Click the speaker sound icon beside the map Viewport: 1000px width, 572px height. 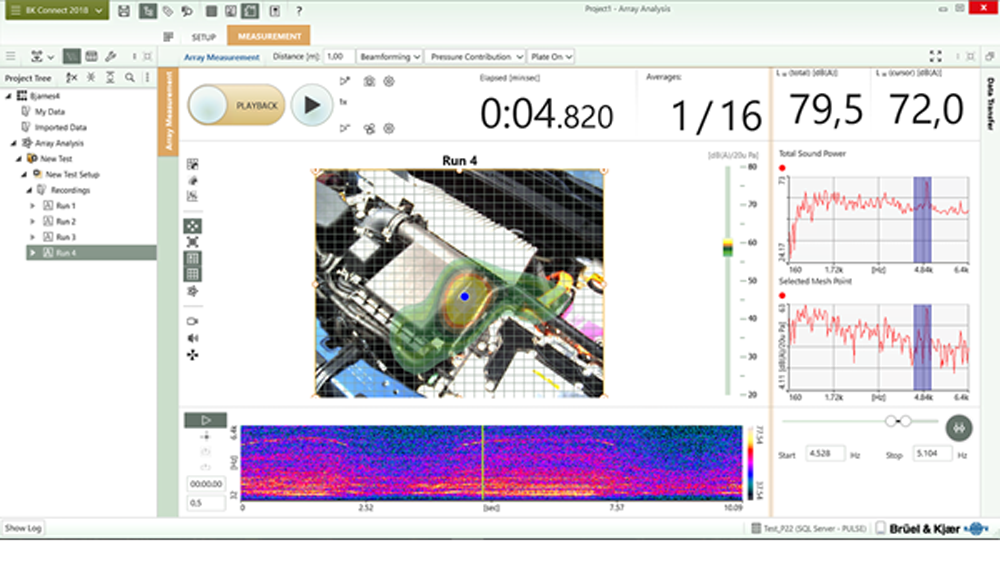[192, 338]
